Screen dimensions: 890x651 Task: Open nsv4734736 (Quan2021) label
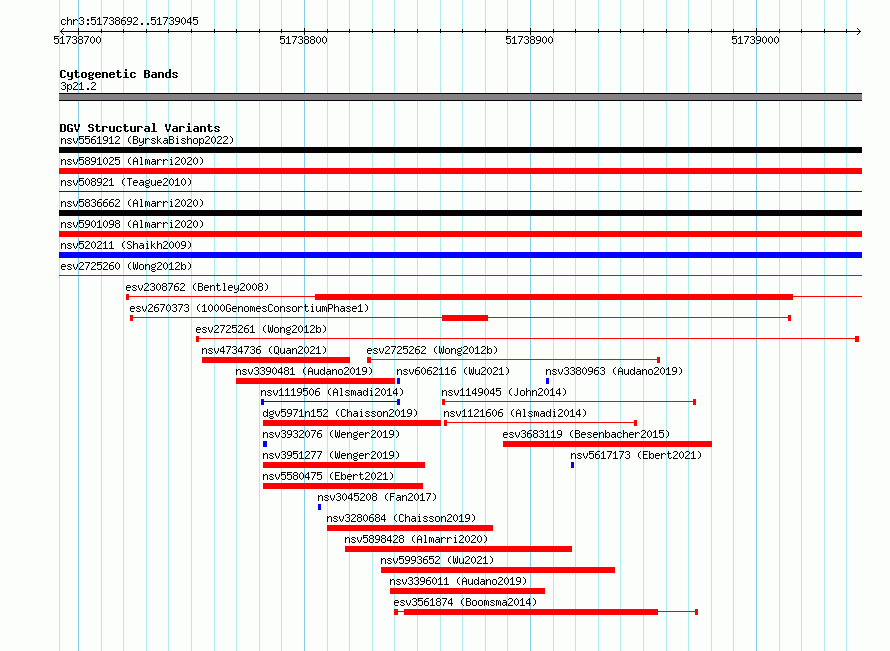pyautogui.click(x=265, y=350)
